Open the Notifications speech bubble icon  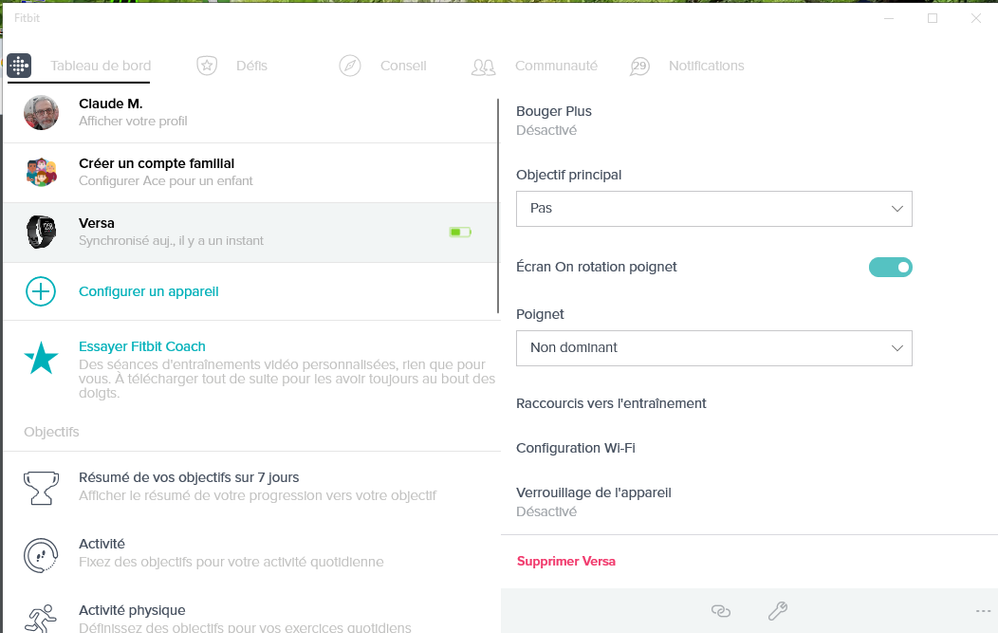click(x=640, y=66)
